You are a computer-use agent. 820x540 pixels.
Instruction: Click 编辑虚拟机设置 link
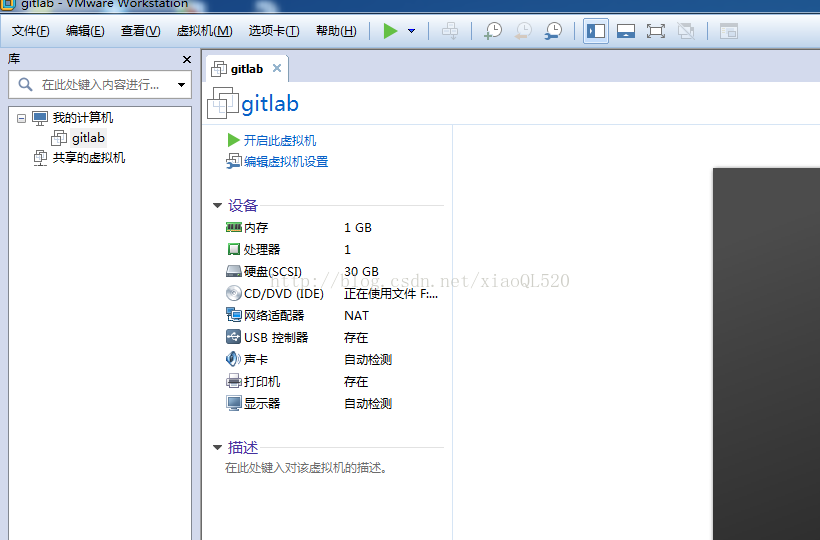(x=286, y=162)
